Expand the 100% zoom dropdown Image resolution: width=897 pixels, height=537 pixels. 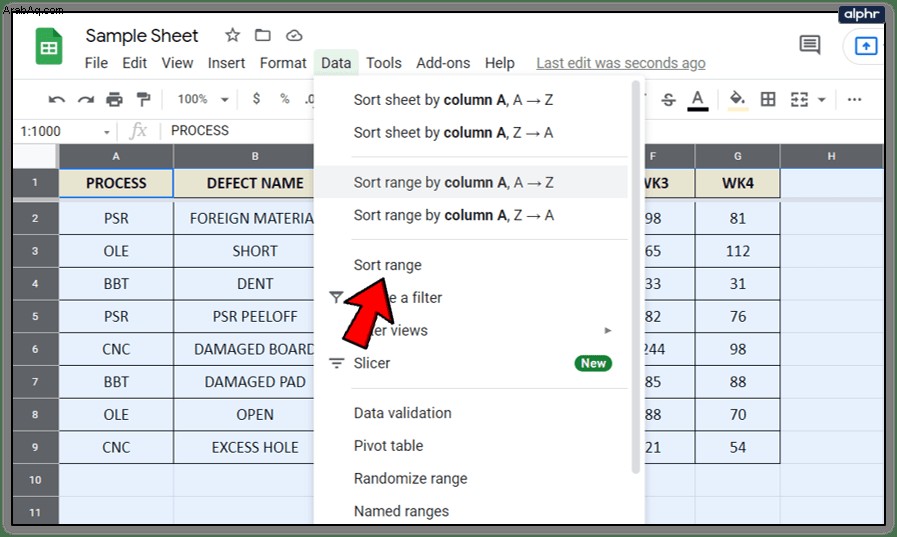[203, 100]
